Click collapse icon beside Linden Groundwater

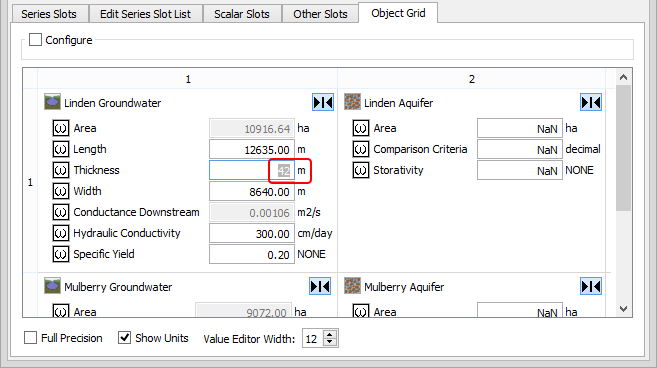coord(323,102)
